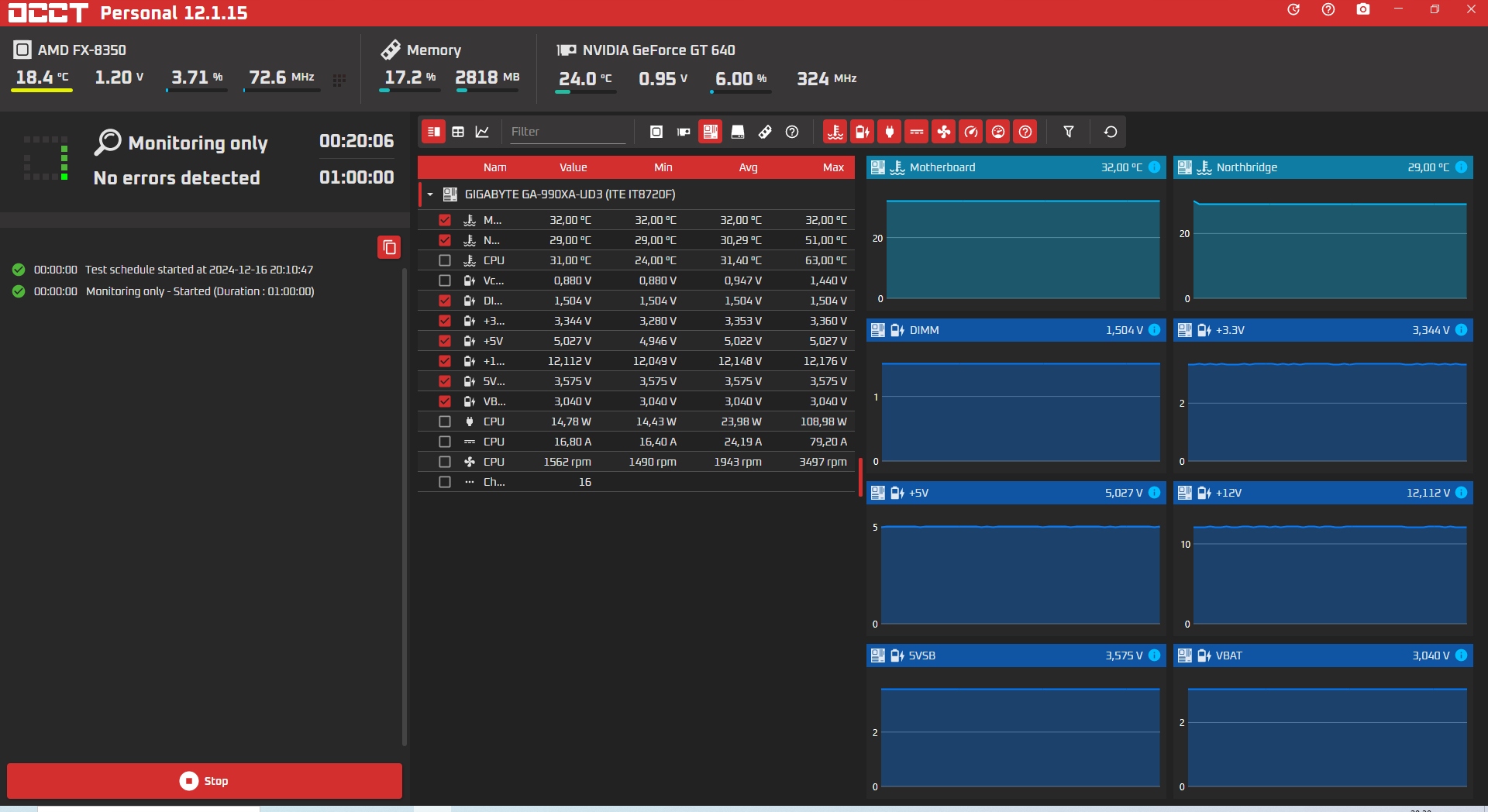
Task: Toggle the unknown devices filter icon
Action: (792, 132)
